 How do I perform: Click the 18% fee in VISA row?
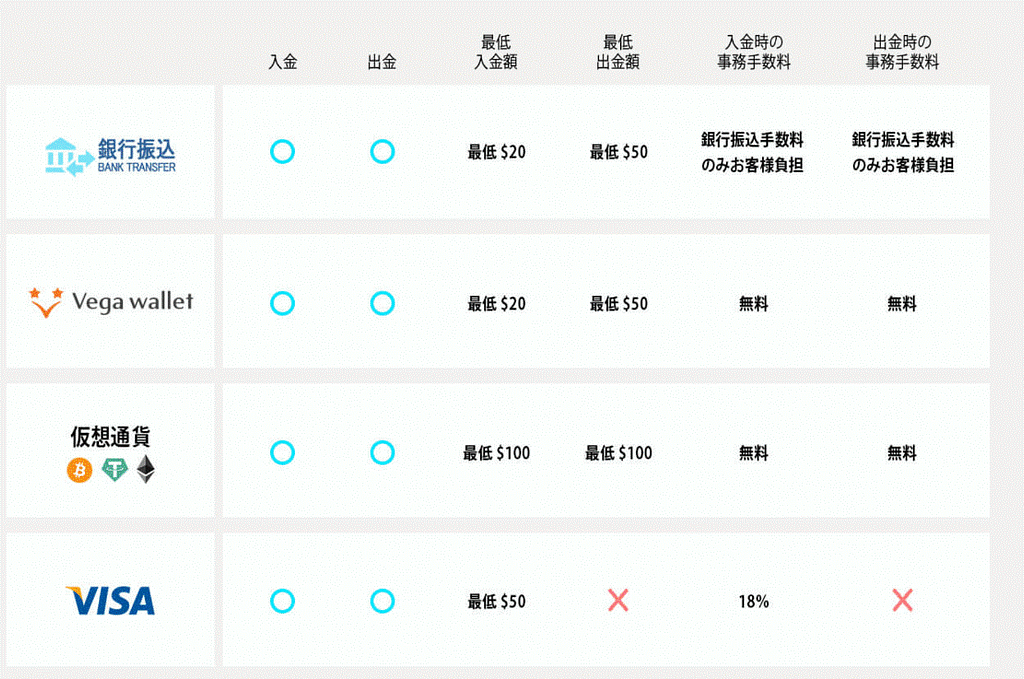click(753, 602)
